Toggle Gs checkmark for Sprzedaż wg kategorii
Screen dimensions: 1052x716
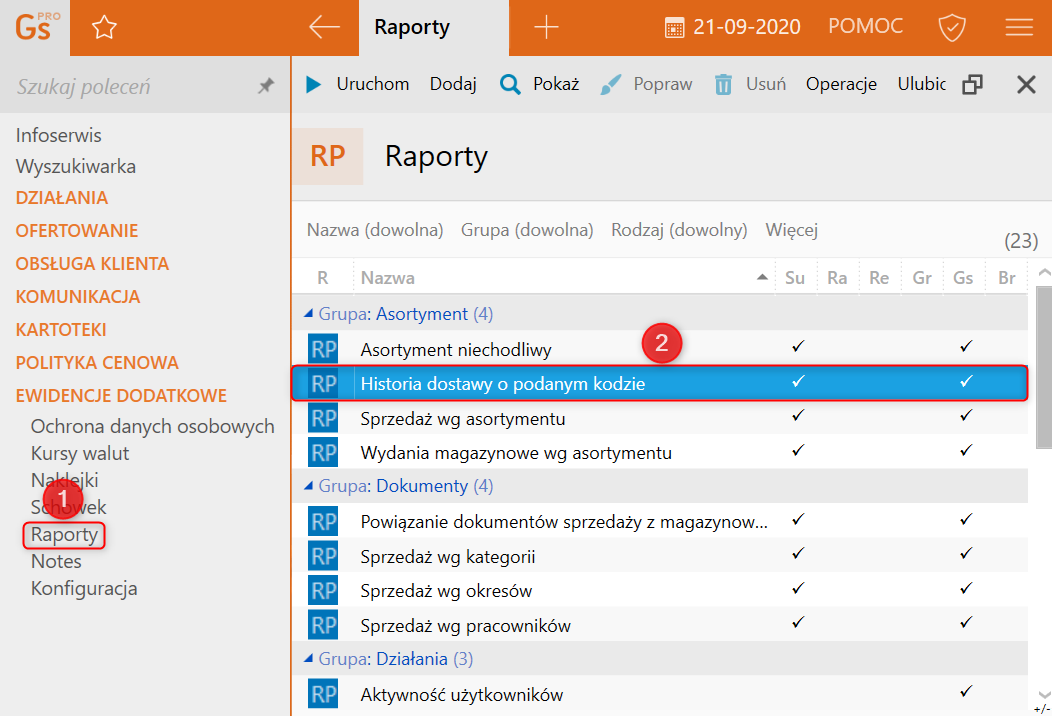[x=965, y=556]
